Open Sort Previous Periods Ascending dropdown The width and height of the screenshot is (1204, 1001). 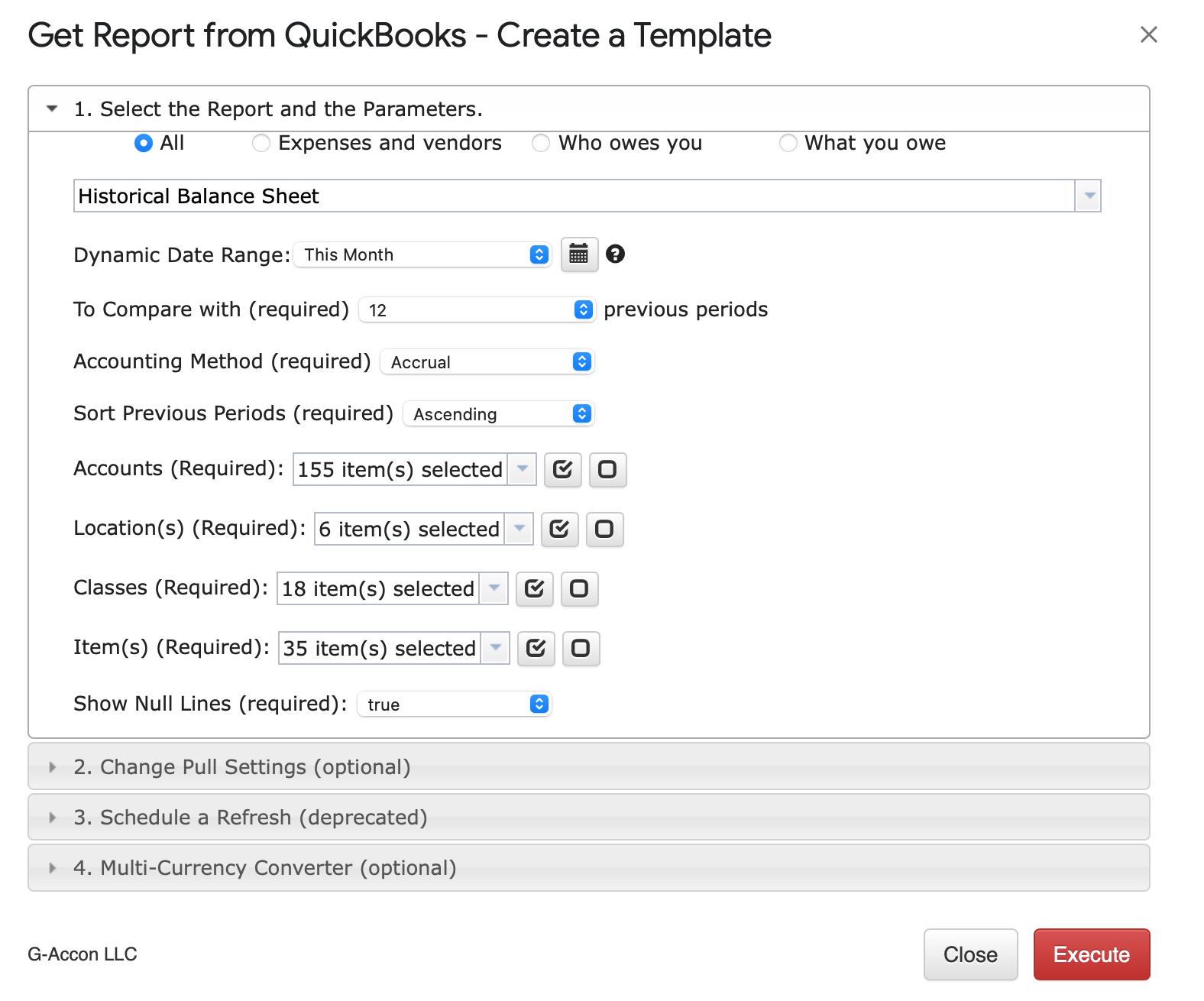[x=498, y=413]
